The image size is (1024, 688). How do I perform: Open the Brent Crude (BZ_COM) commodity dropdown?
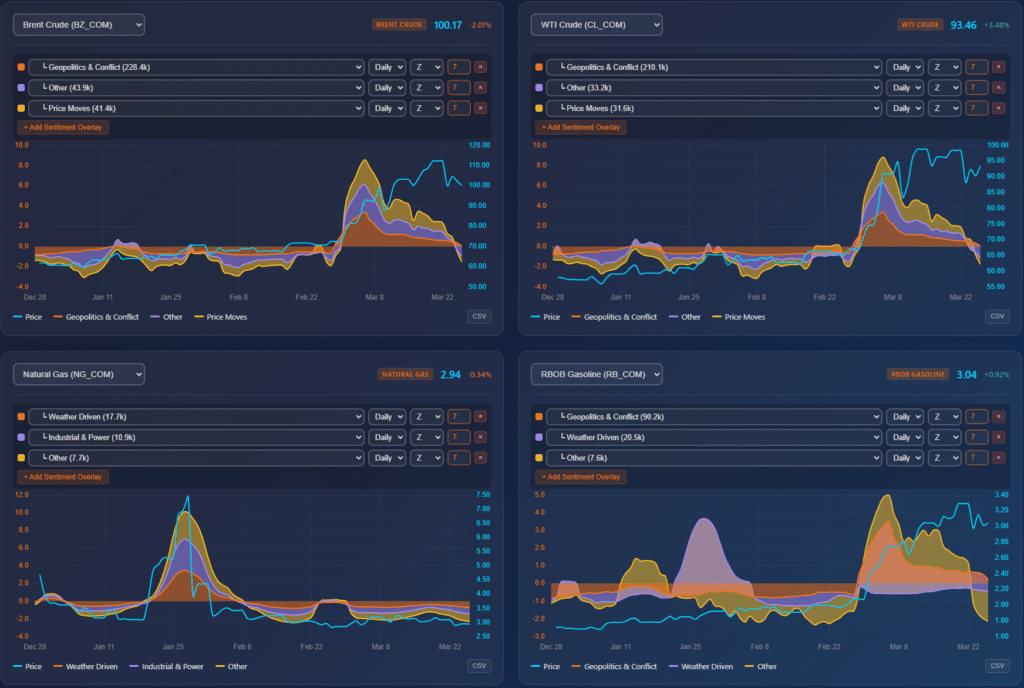(79, 25)
